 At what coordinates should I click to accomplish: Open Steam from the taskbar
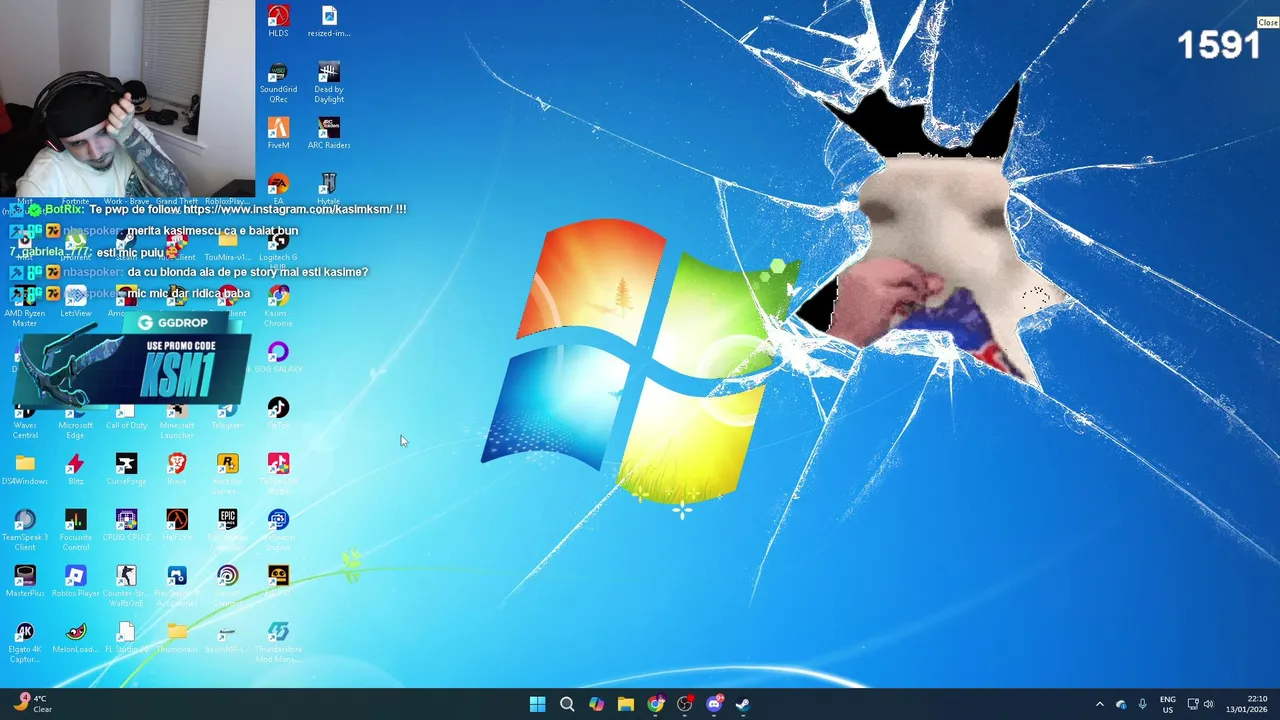pos(743,704)
